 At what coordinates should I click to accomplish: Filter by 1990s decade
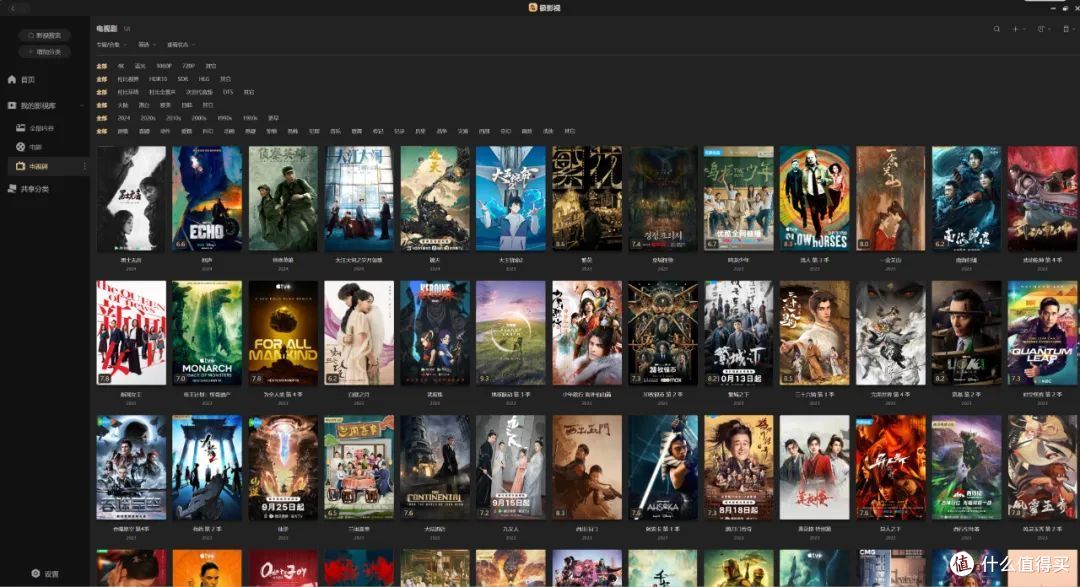coord(225,119)
